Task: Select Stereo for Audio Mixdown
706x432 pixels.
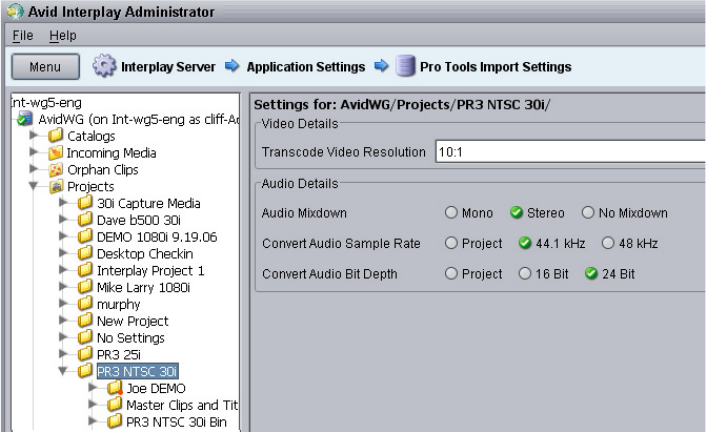Action: click(516, 213)
